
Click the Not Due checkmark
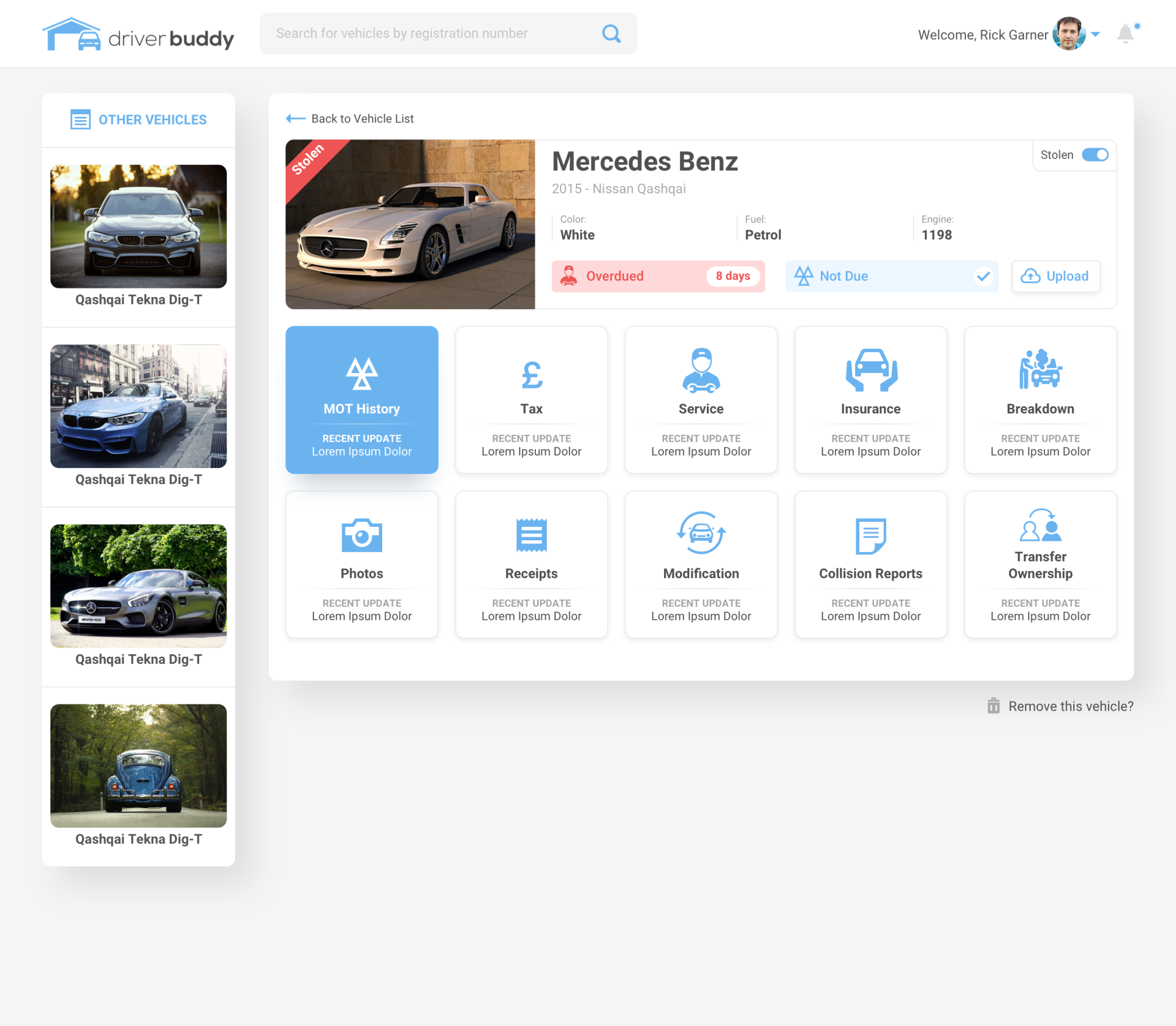point(983,276)
